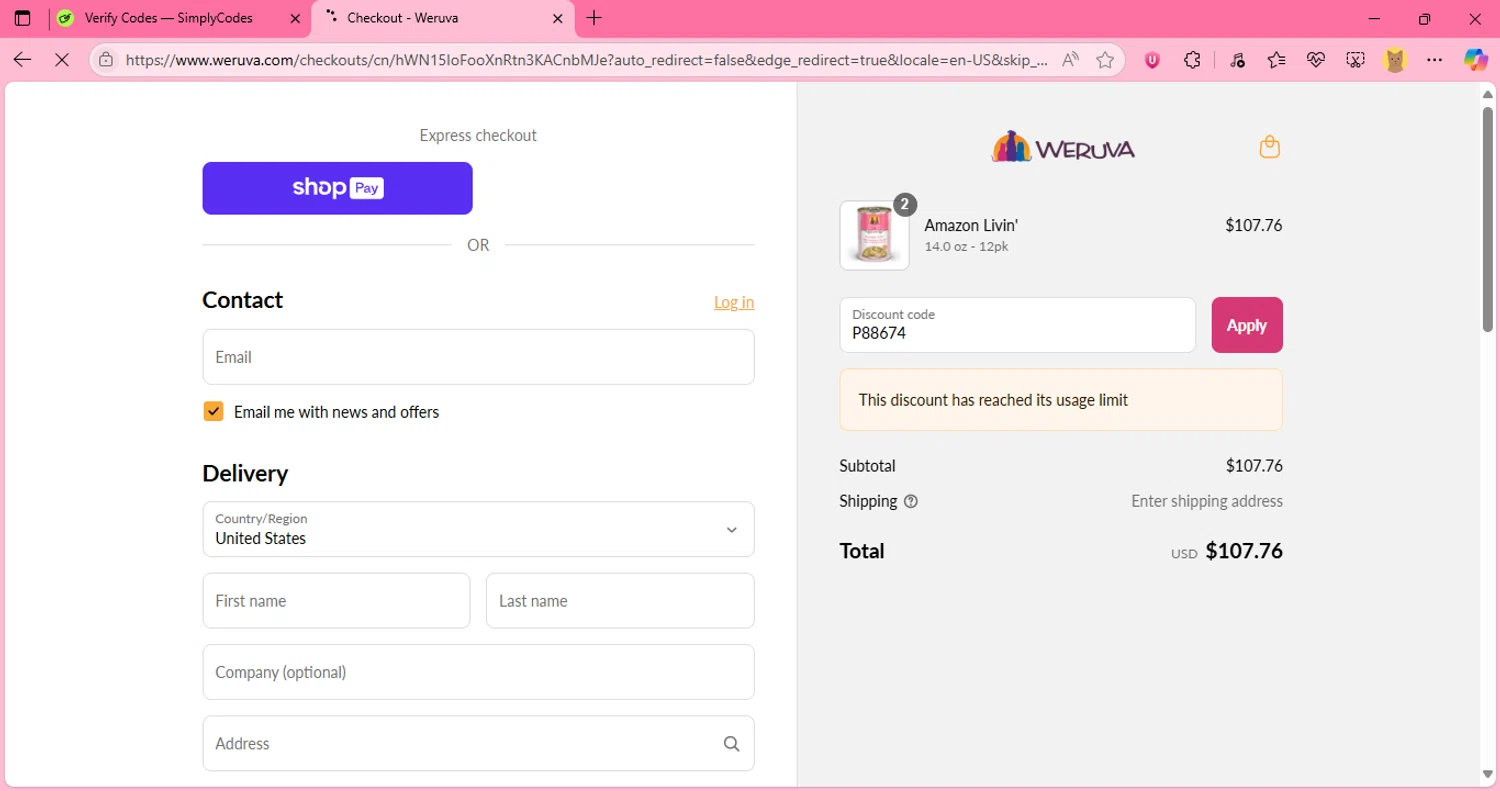Click the Amazon Livin' product name
Screen dimensions: 1500x791
pyautogui.click(x=971, y=226)
